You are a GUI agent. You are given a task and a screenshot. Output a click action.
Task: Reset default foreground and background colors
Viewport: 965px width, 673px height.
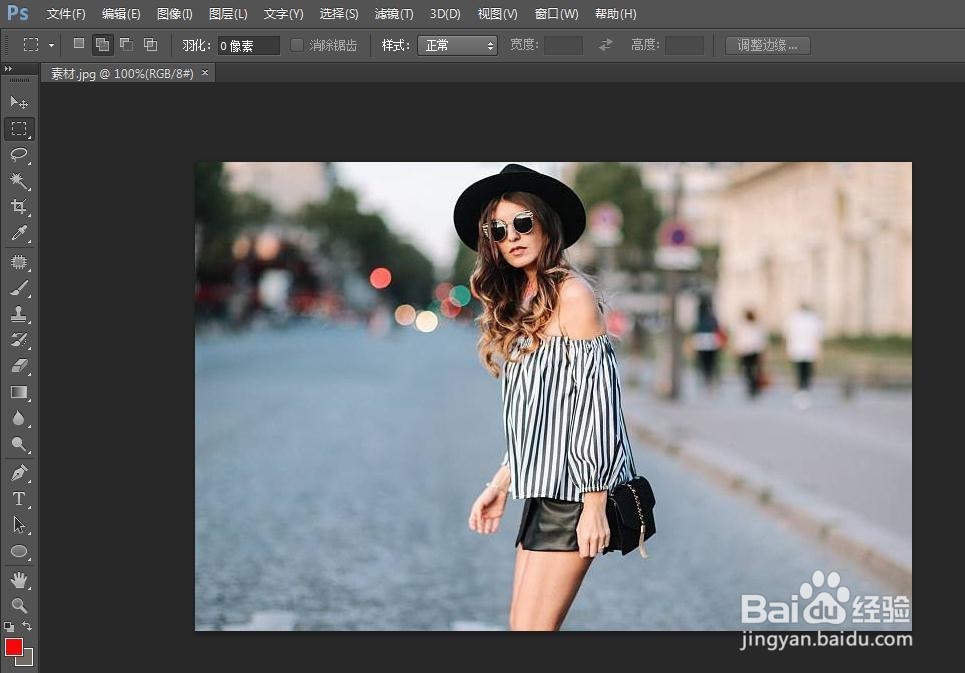point(9,627)
